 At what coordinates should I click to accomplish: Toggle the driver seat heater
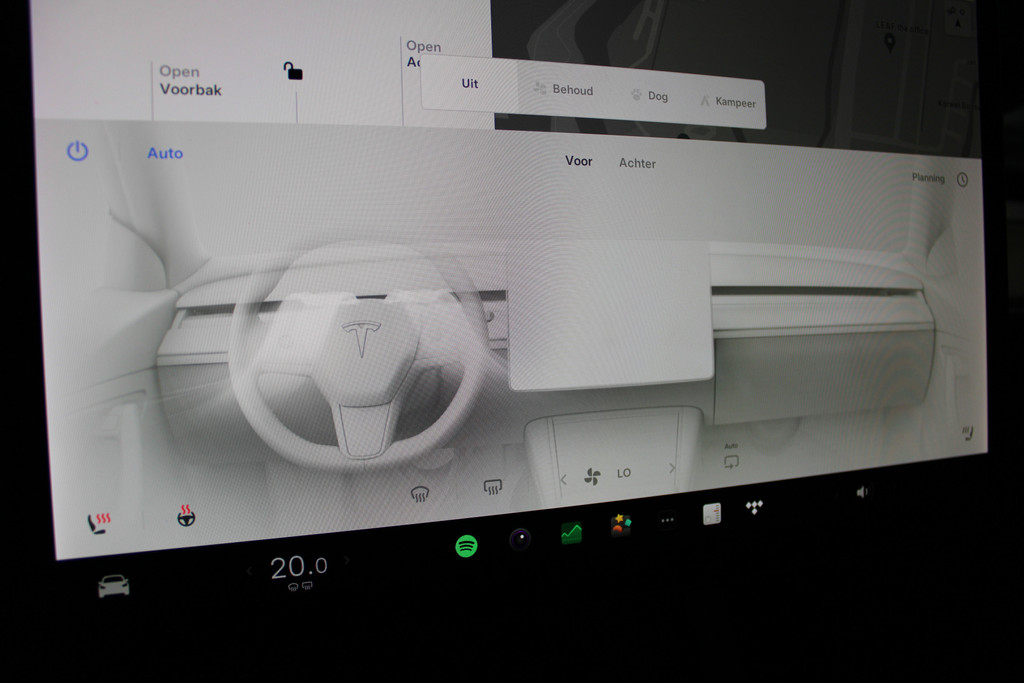click(x=99, y=522)
